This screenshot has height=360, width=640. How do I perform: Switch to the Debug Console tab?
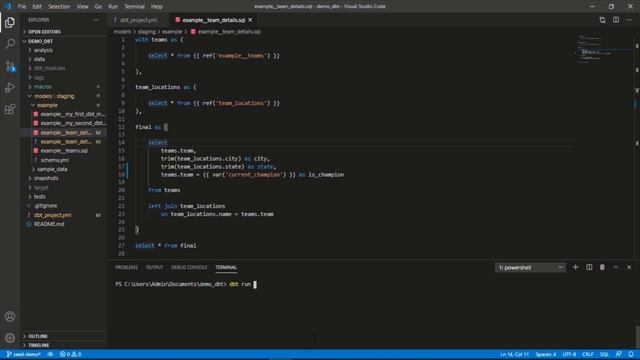[x=189, y=267]
